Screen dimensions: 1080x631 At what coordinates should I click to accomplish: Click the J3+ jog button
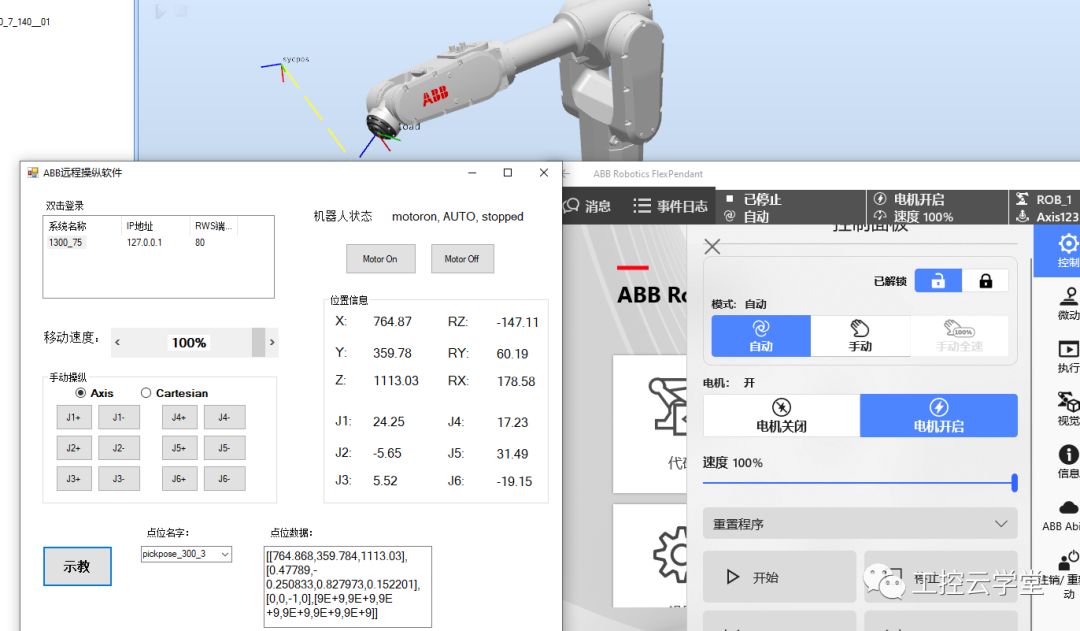click(x=74, y=479)
